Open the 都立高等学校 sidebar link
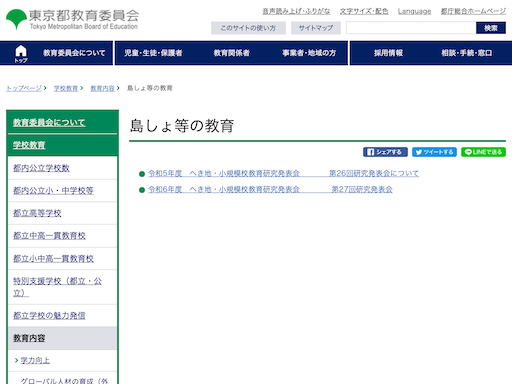 pyautogui.click(x=37, y=213)
